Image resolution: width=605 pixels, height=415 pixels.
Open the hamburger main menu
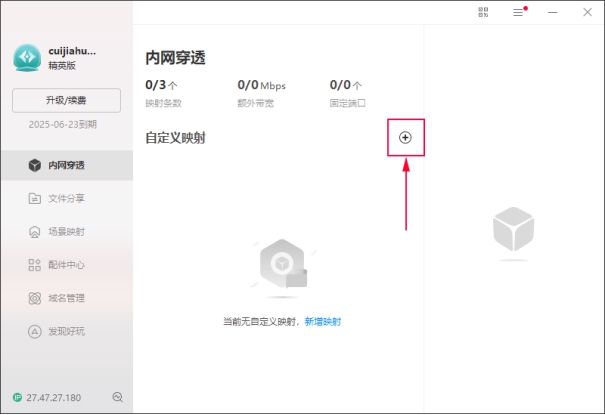(x=518, y=12)
